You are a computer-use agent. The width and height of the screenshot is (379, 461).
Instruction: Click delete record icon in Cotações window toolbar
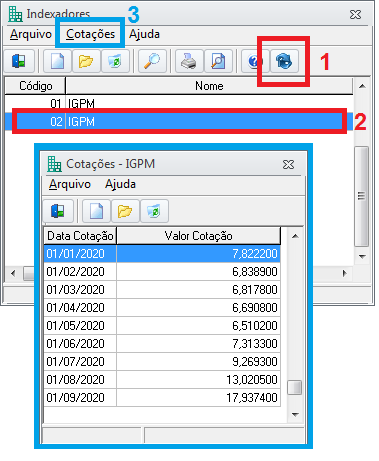click(x=154, y=211)
